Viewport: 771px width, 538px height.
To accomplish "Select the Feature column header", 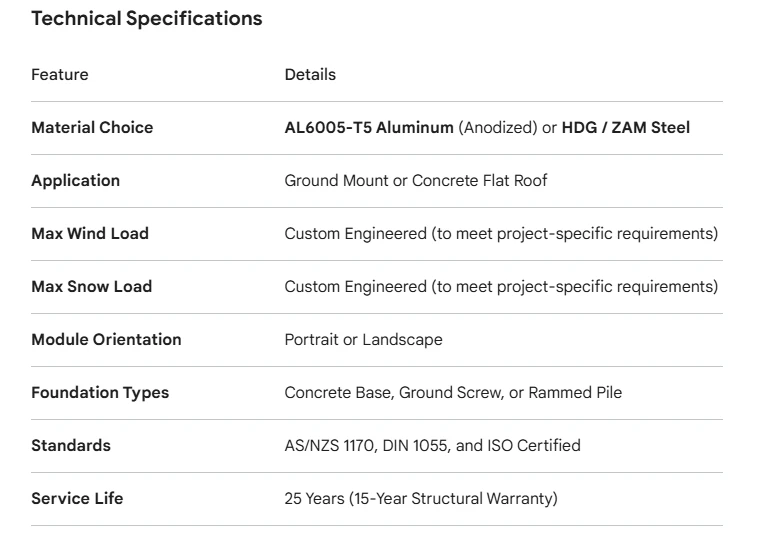I will [x=60, y=75].
